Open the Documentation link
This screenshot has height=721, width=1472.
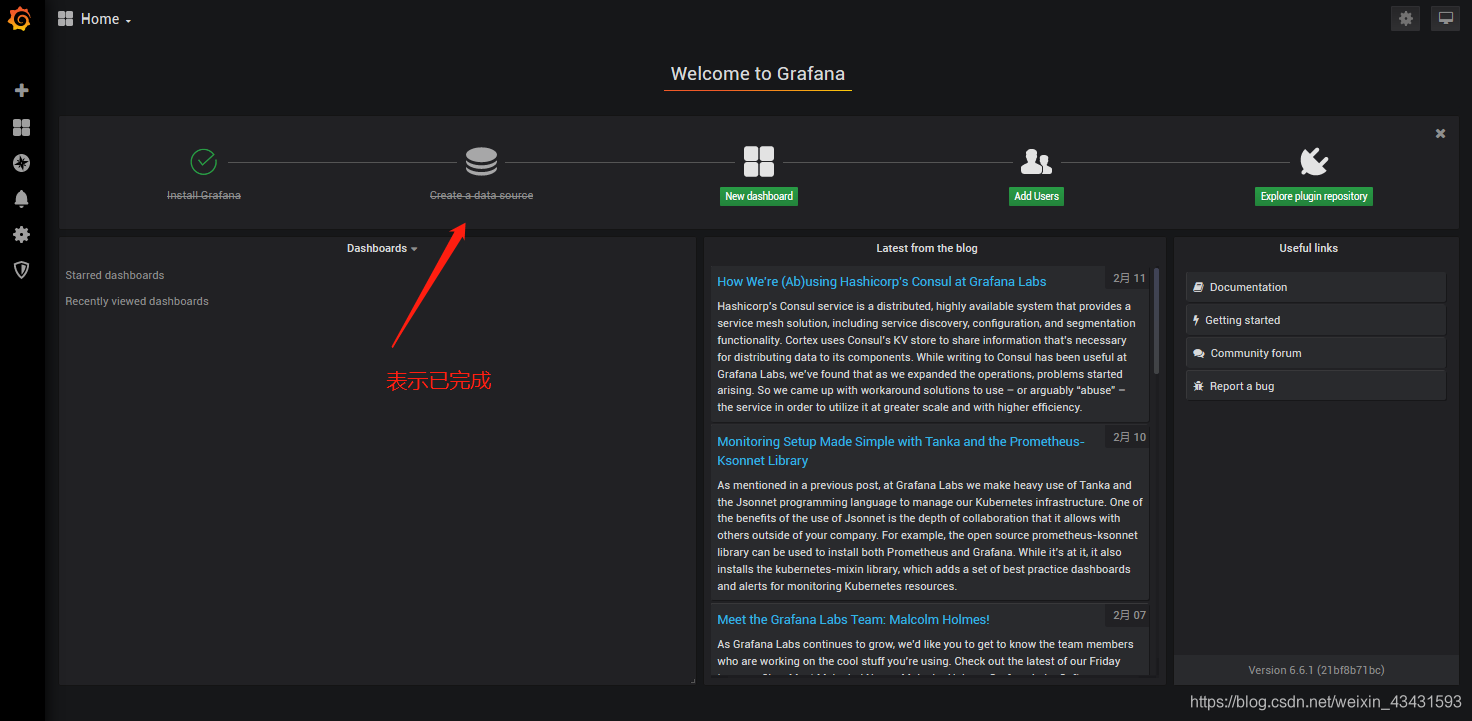pos(1316,287)
